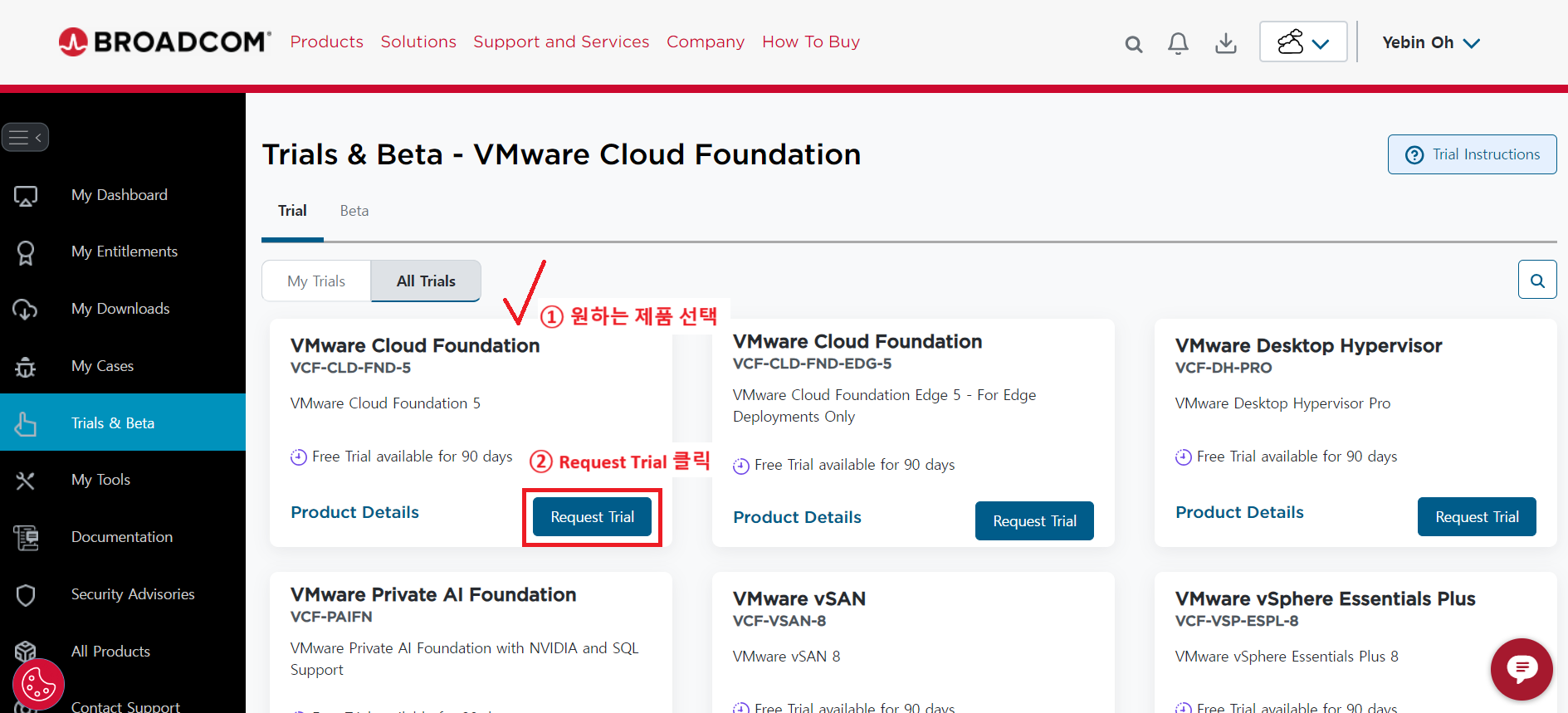The height and width of the screenshot is (713, 1568).
Task: Request Trial for VMware Cloud Foundation Edge 5
Action: [x=1033, y=521]
